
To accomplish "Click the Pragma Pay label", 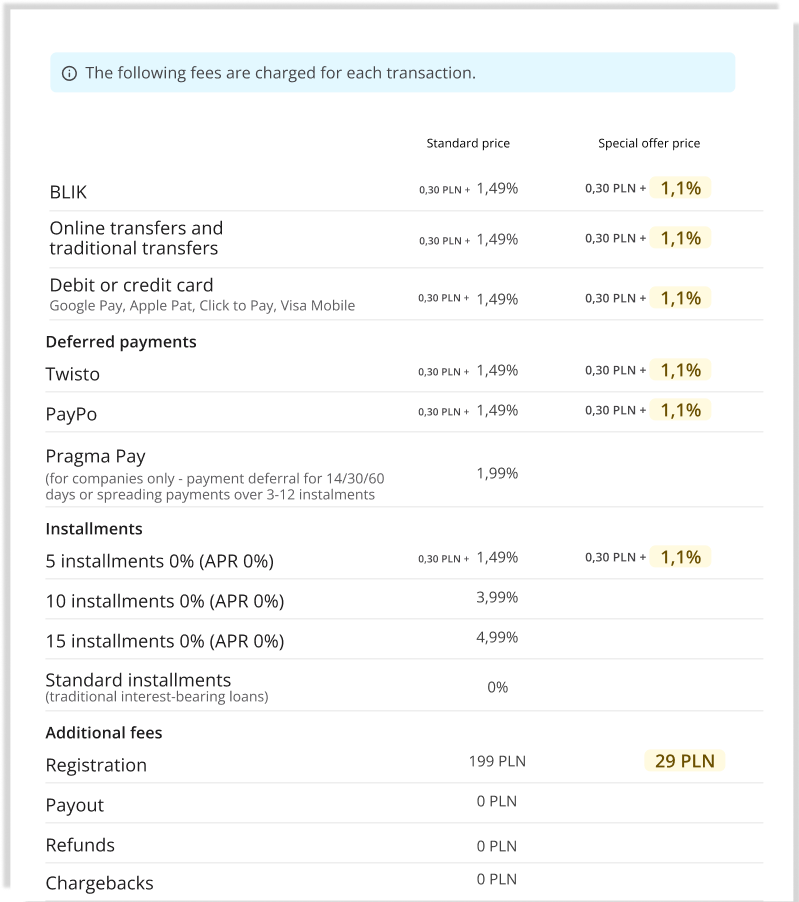I will [95, 456].
